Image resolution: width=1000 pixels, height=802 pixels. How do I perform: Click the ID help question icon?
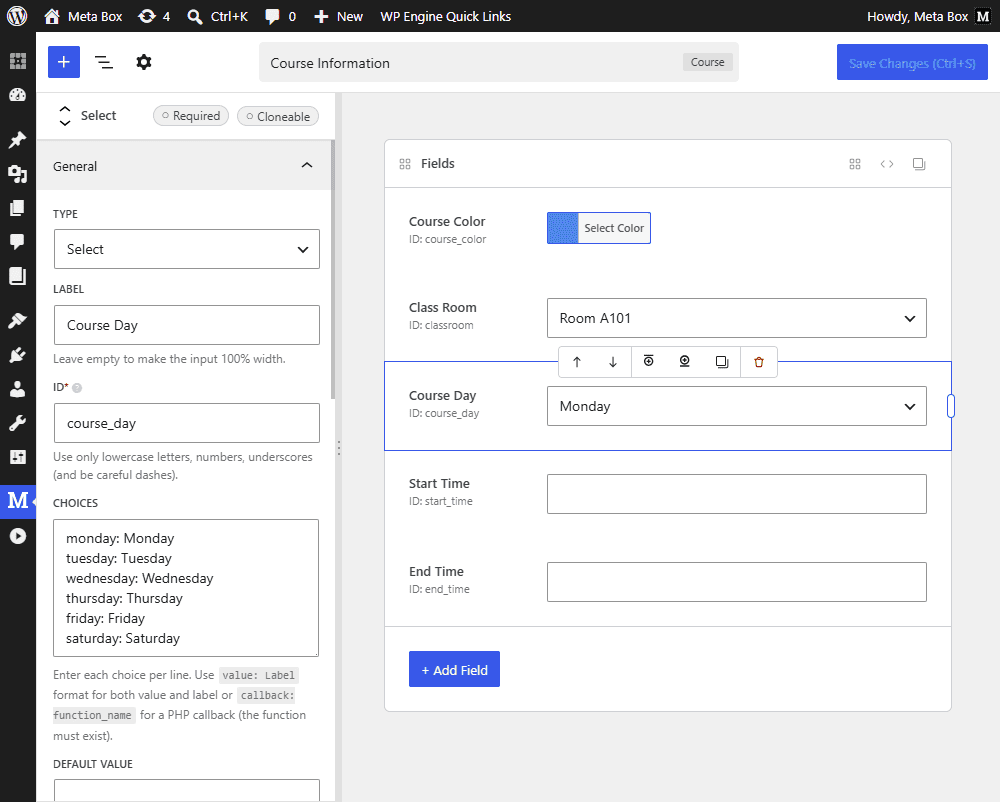[77, 388]
